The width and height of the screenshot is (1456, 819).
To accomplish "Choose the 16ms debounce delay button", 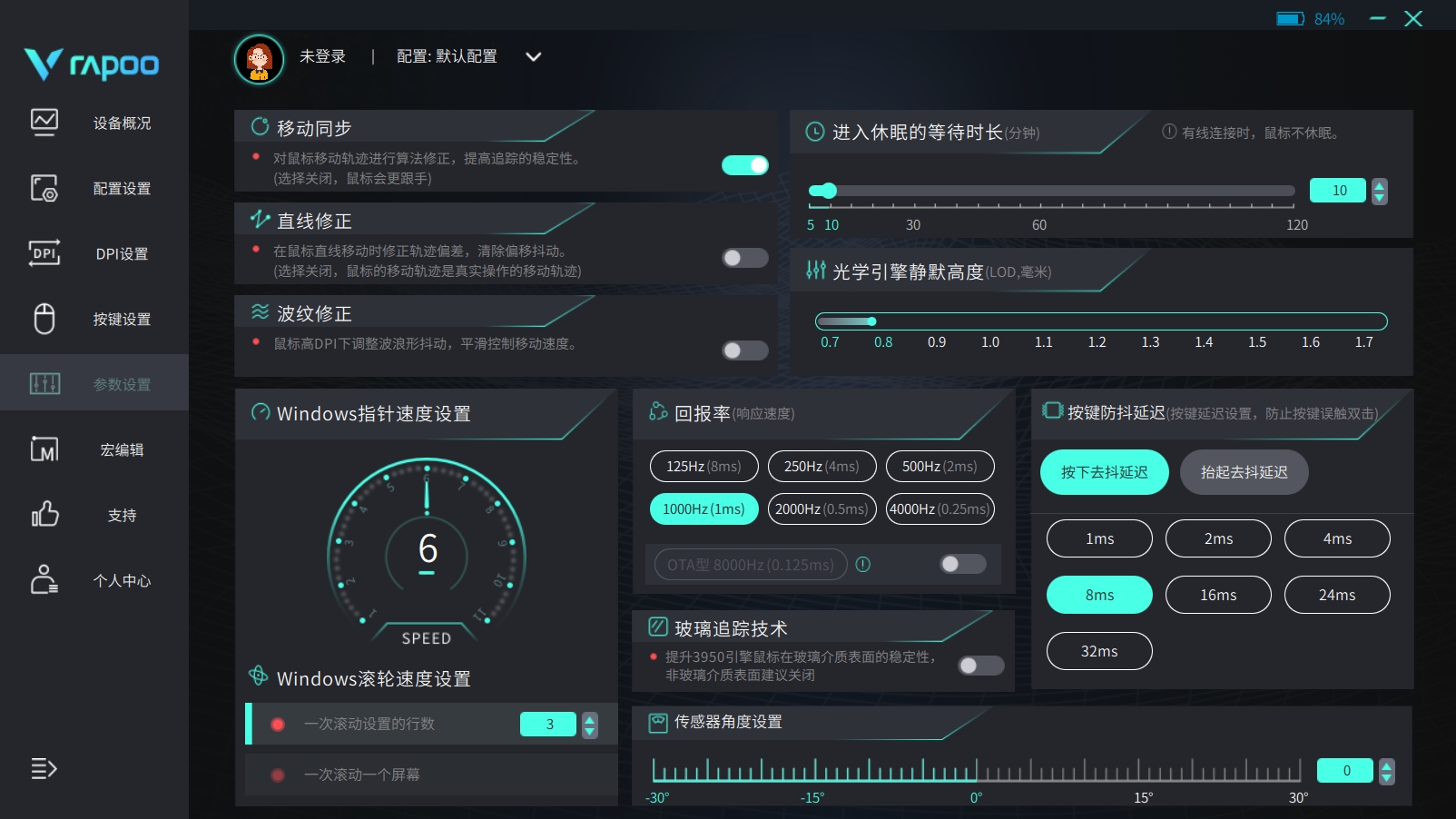I will point(1218,595).
